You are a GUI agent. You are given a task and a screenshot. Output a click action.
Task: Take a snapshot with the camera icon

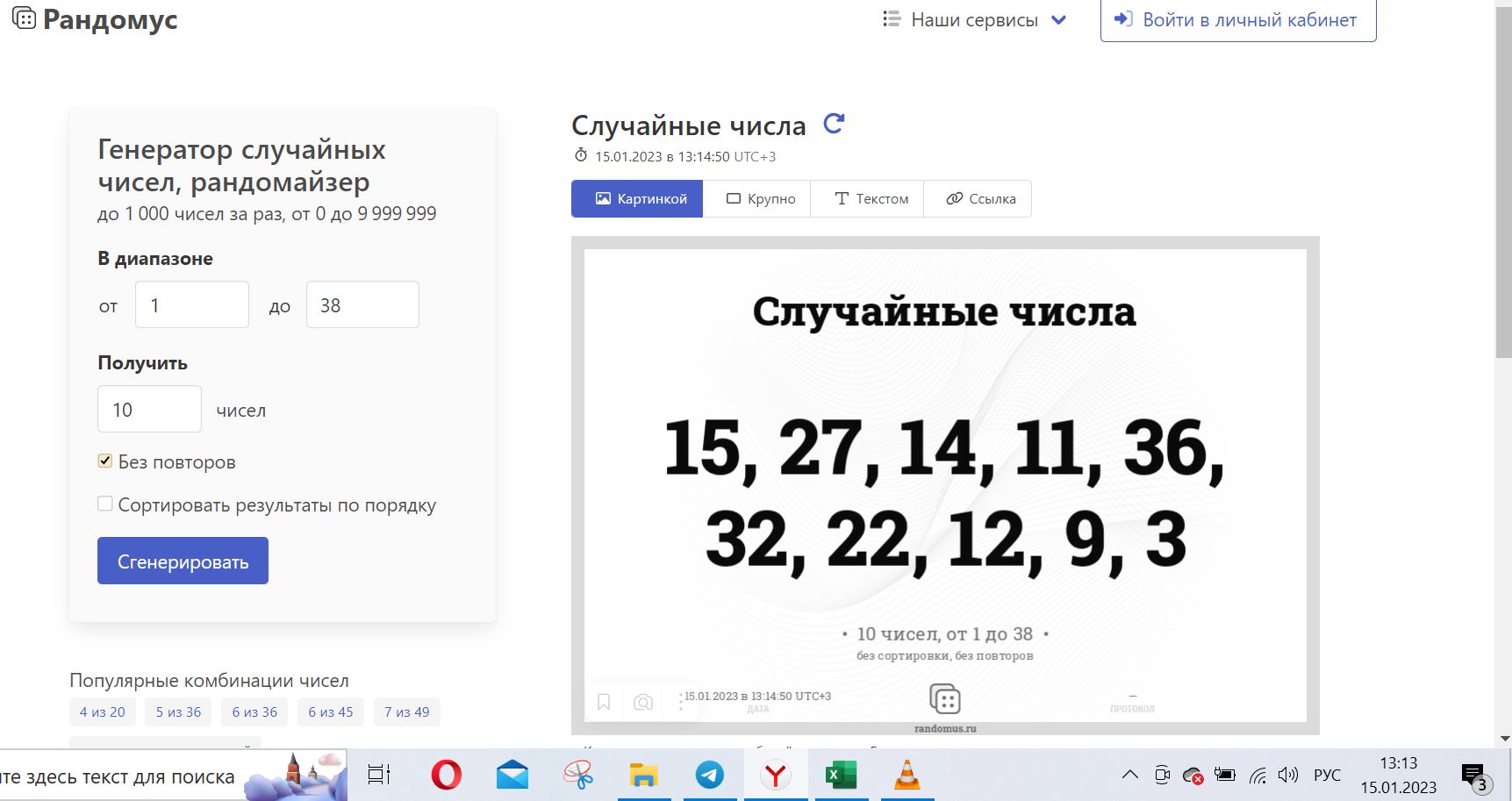[x=643, y=702]
